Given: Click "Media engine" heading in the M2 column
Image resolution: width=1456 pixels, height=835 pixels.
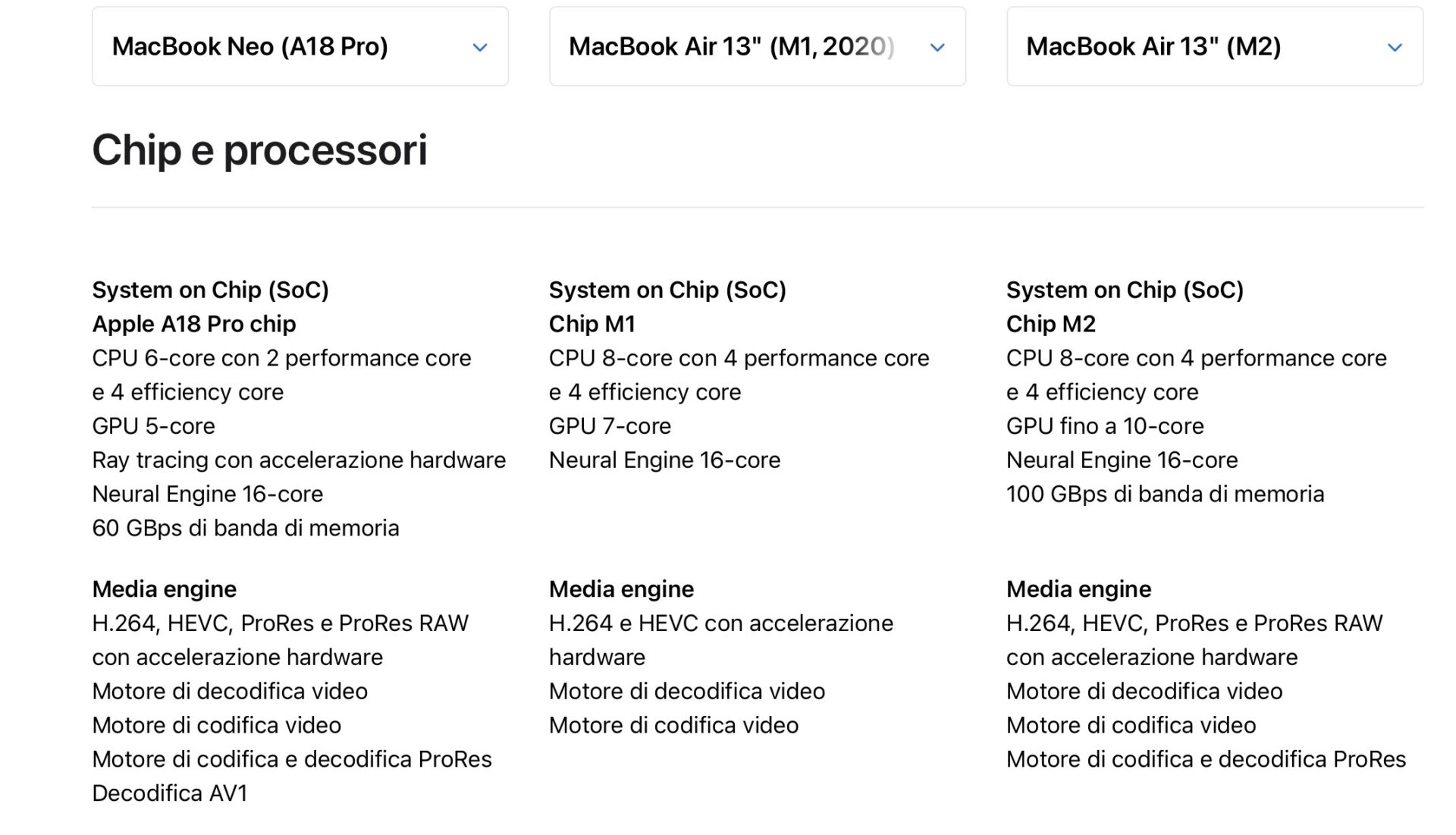Looking at the screenshot, I should [x=1078, y=589].
